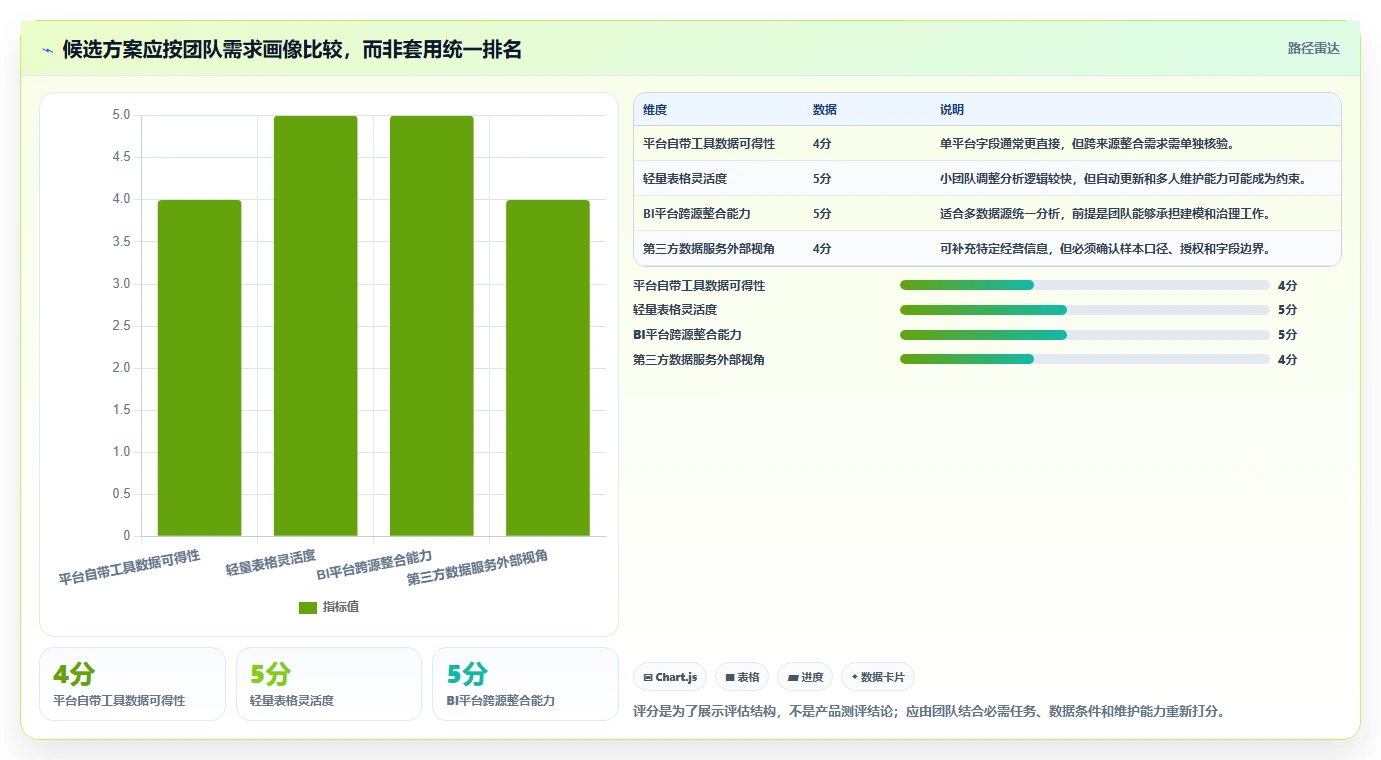Click the 轻量表格灵活度 progress bar
The height and width of the screenshot is (760, 1381).
coord(1085,310)
